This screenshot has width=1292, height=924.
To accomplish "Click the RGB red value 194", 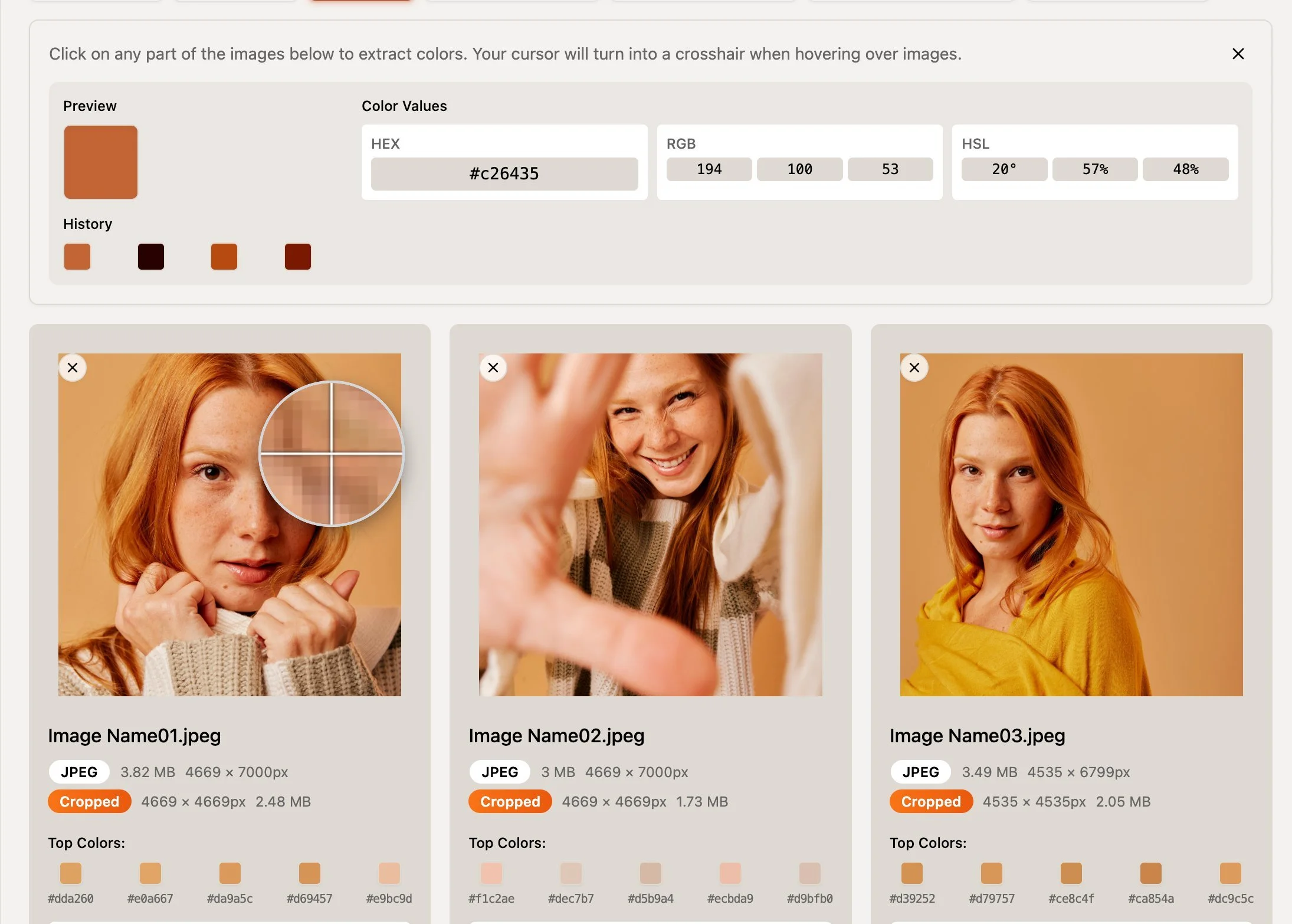I will click(709, 169).
